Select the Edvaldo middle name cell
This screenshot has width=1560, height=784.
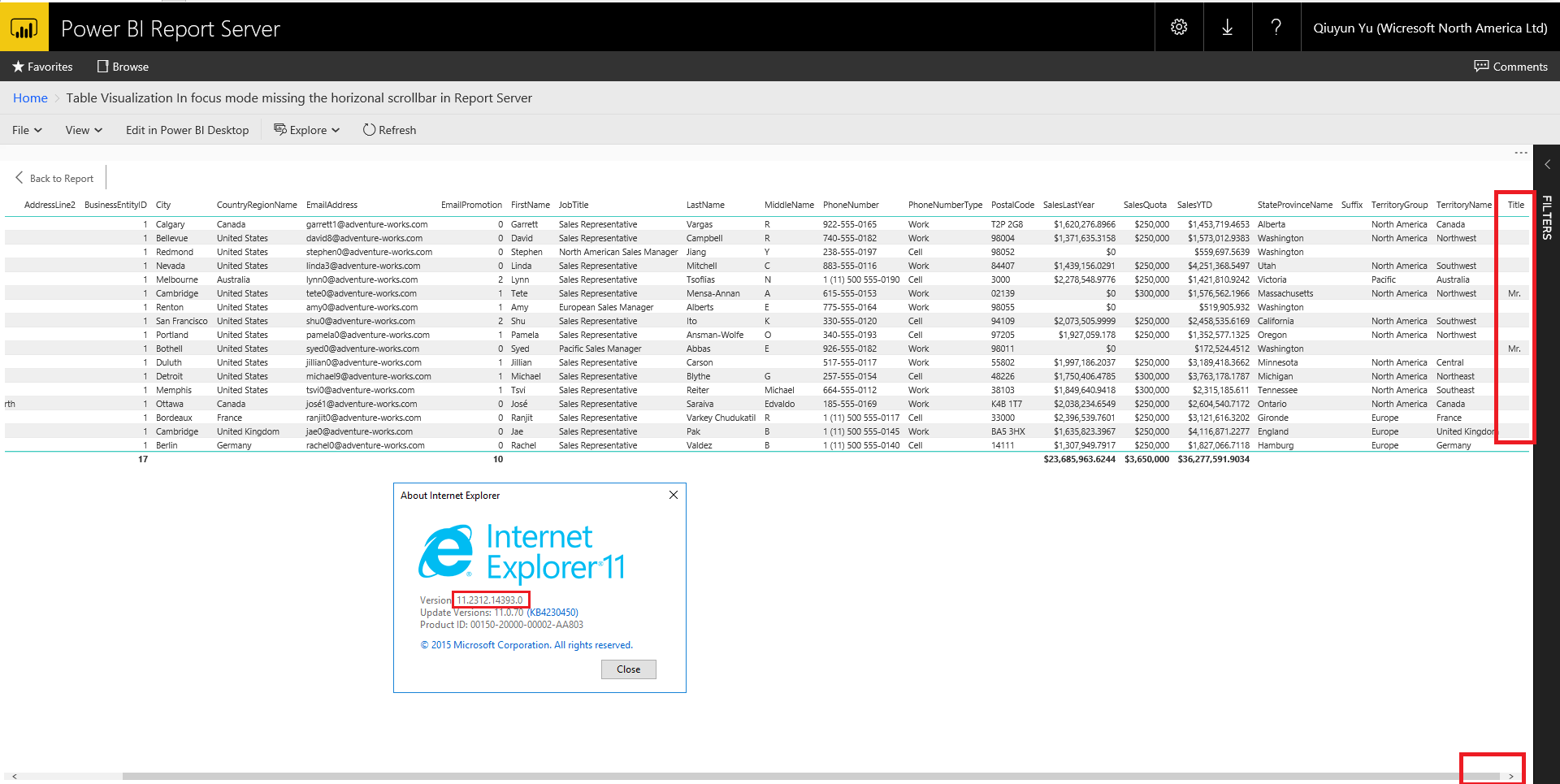click(780, 404)
